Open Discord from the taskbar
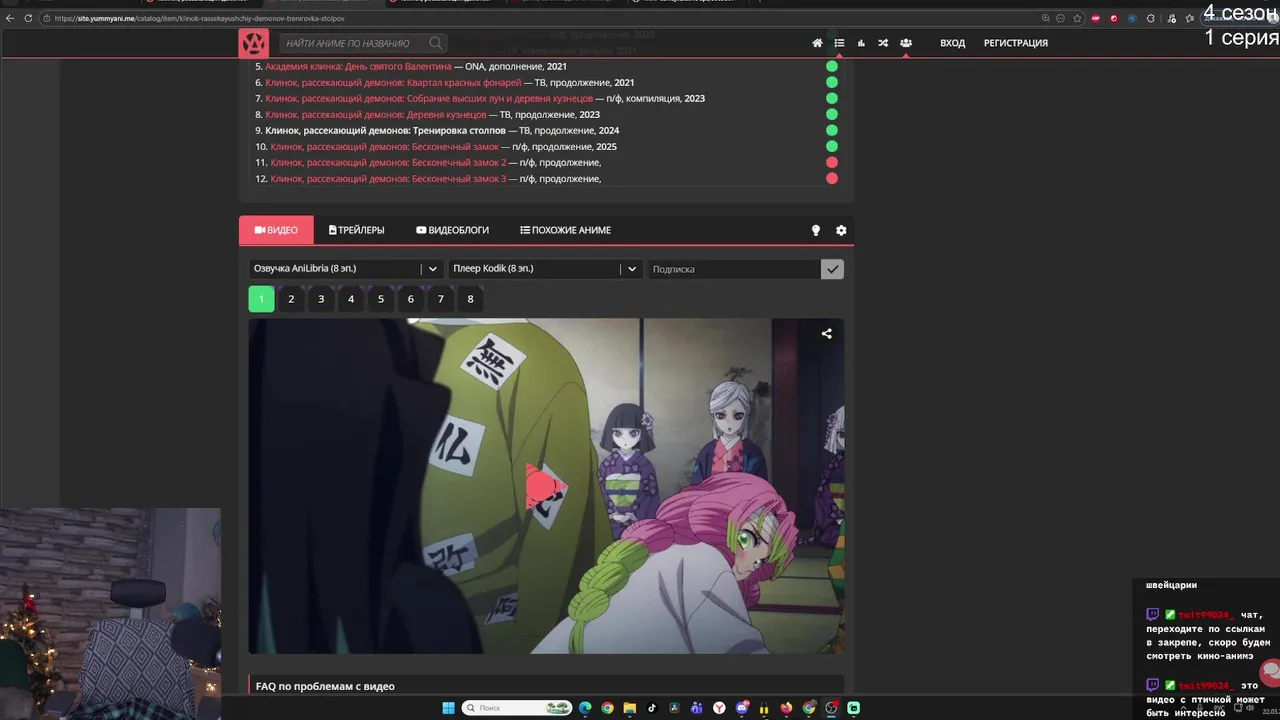The width and height of the screenshot is (1280, 720). (742, 708)
